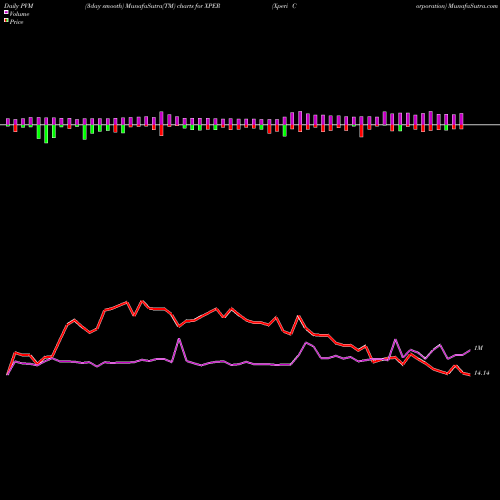Click the '1M' volume value label
Viewport: 500px width, 500px height.
coord(478,348)
